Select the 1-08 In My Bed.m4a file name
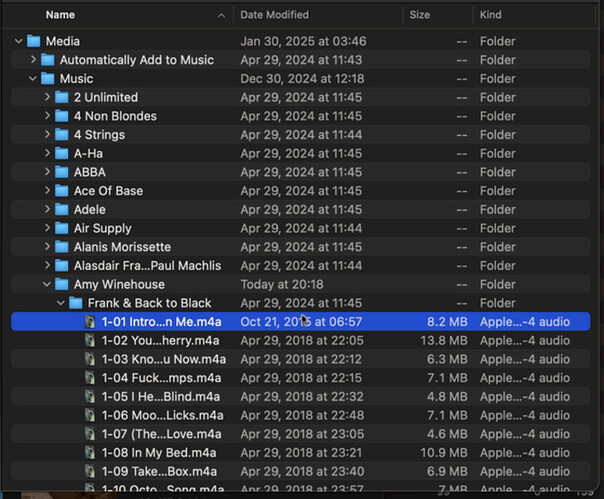604x499 pixels. coord(159,452)
